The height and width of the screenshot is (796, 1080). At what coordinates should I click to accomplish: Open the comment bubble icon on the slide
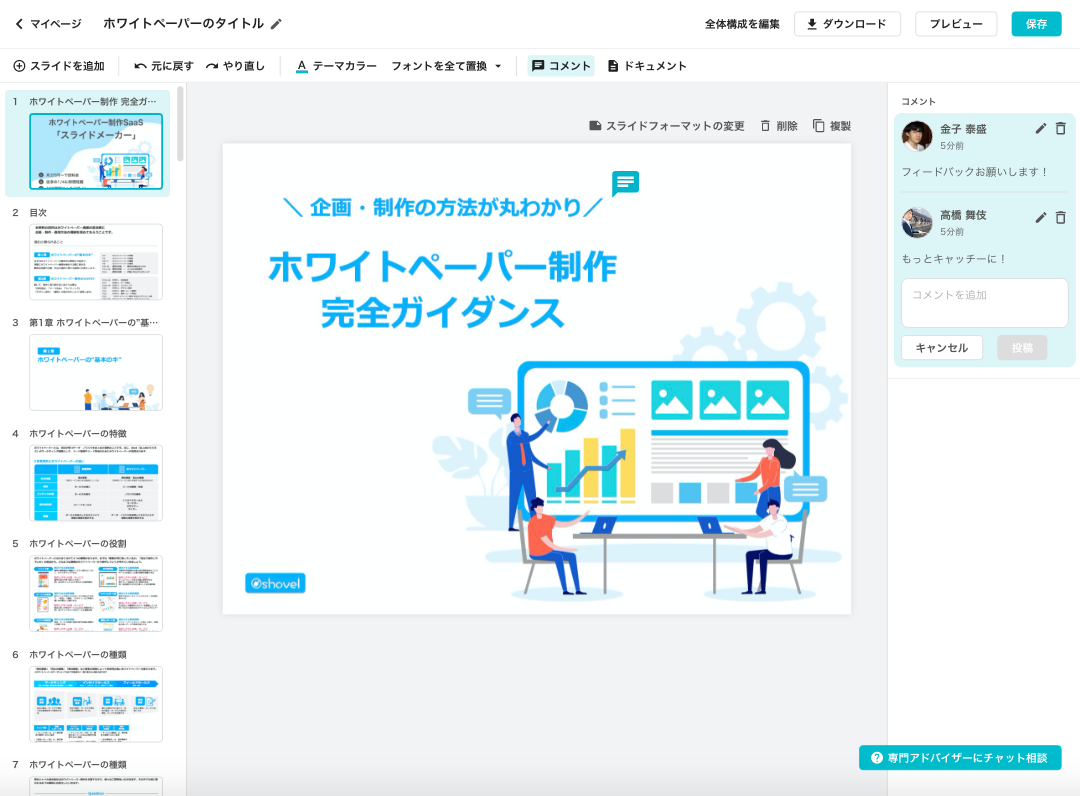[x=625, y=183]
